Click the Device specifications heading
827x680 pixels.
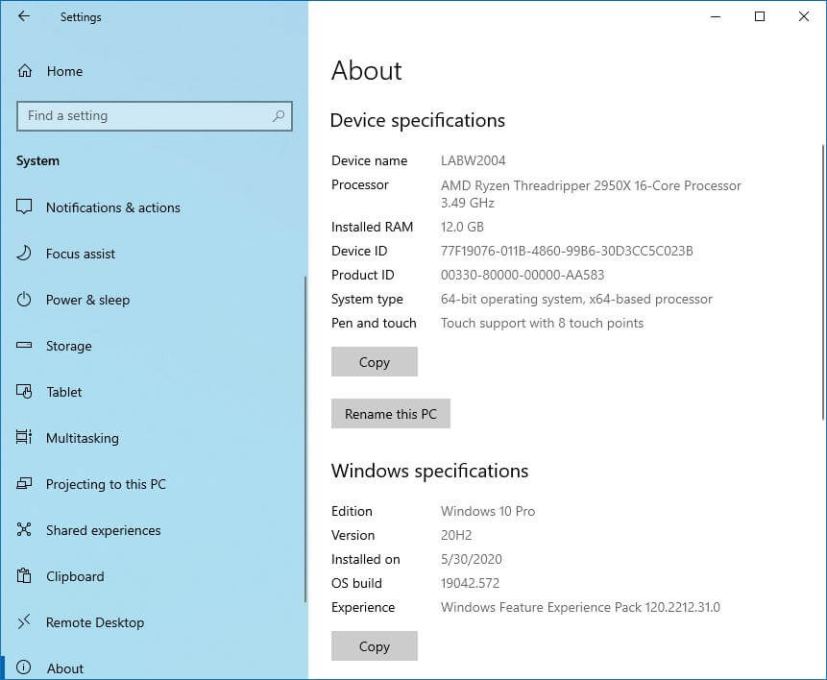click(417, 120)
